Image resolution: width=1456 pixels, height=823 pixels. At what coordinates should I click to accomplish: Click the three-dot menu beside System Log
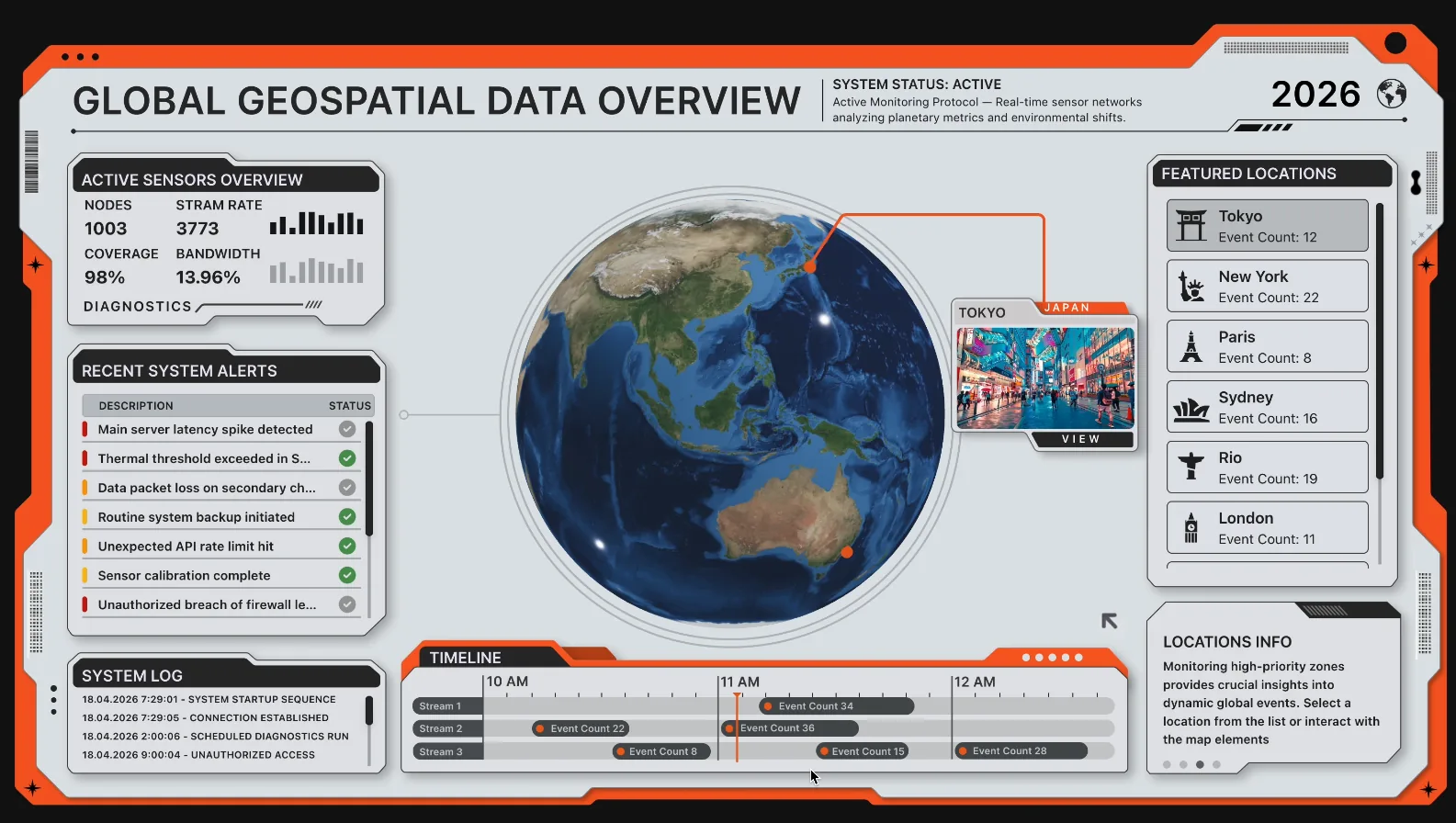tap(53, 700)
